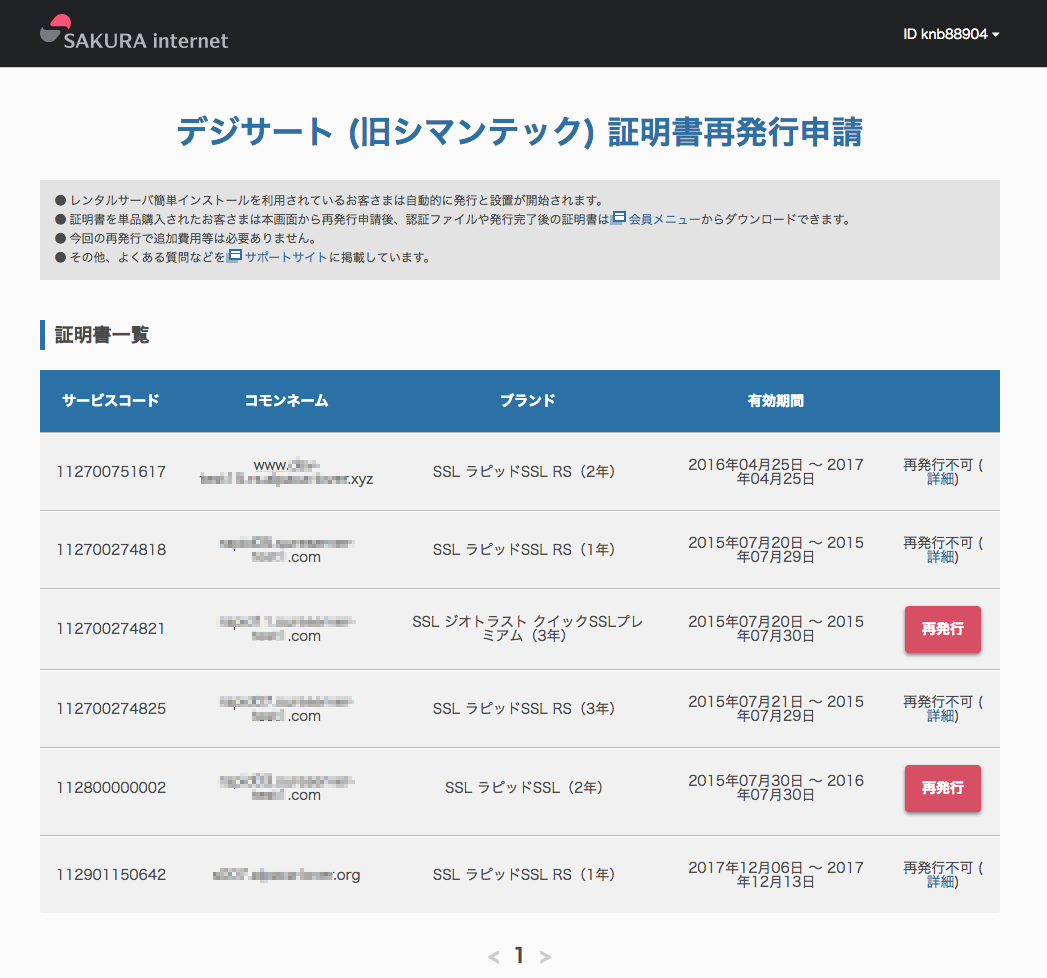Click validity period 2016年04月25日 ～ 2017年04月25日
Screen dimensions: 1047x978
tap(775, 471)
